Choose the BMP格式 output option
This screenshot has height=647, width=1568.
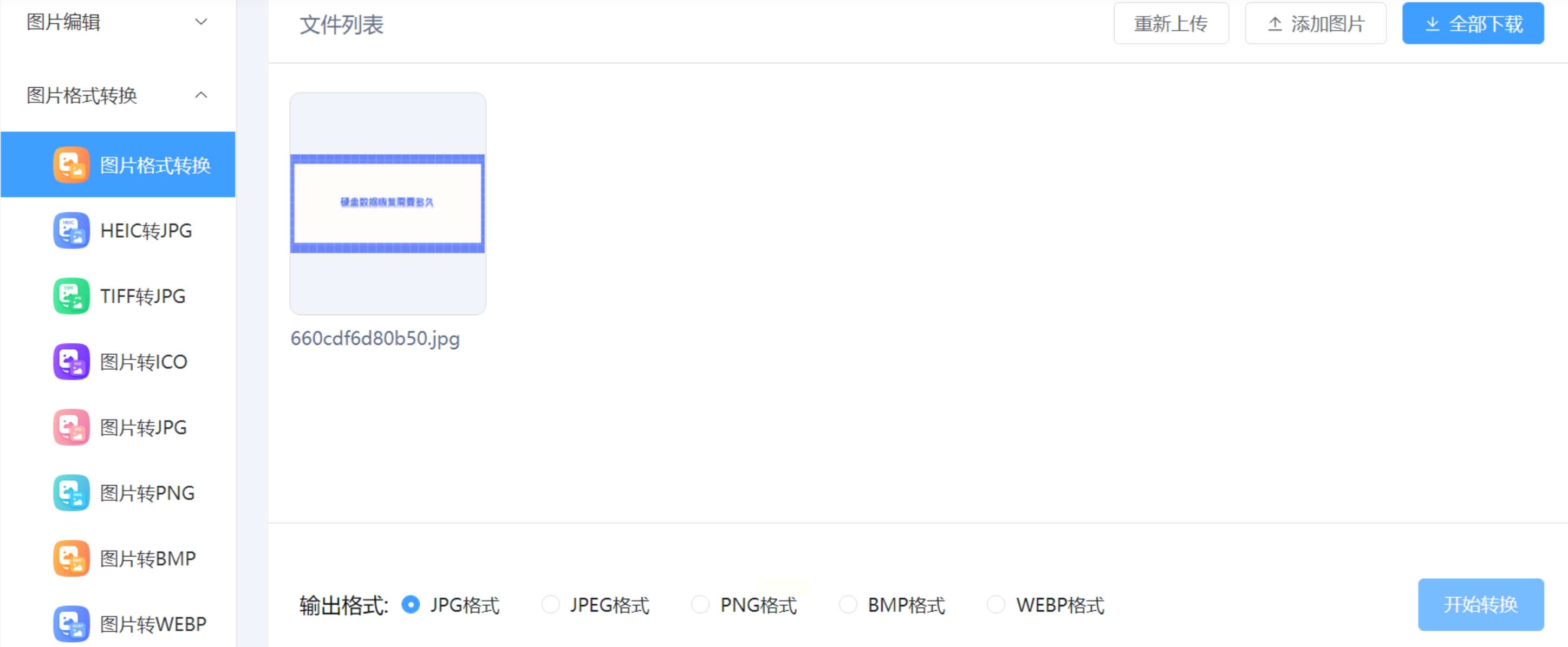click(x=848, y=604)
